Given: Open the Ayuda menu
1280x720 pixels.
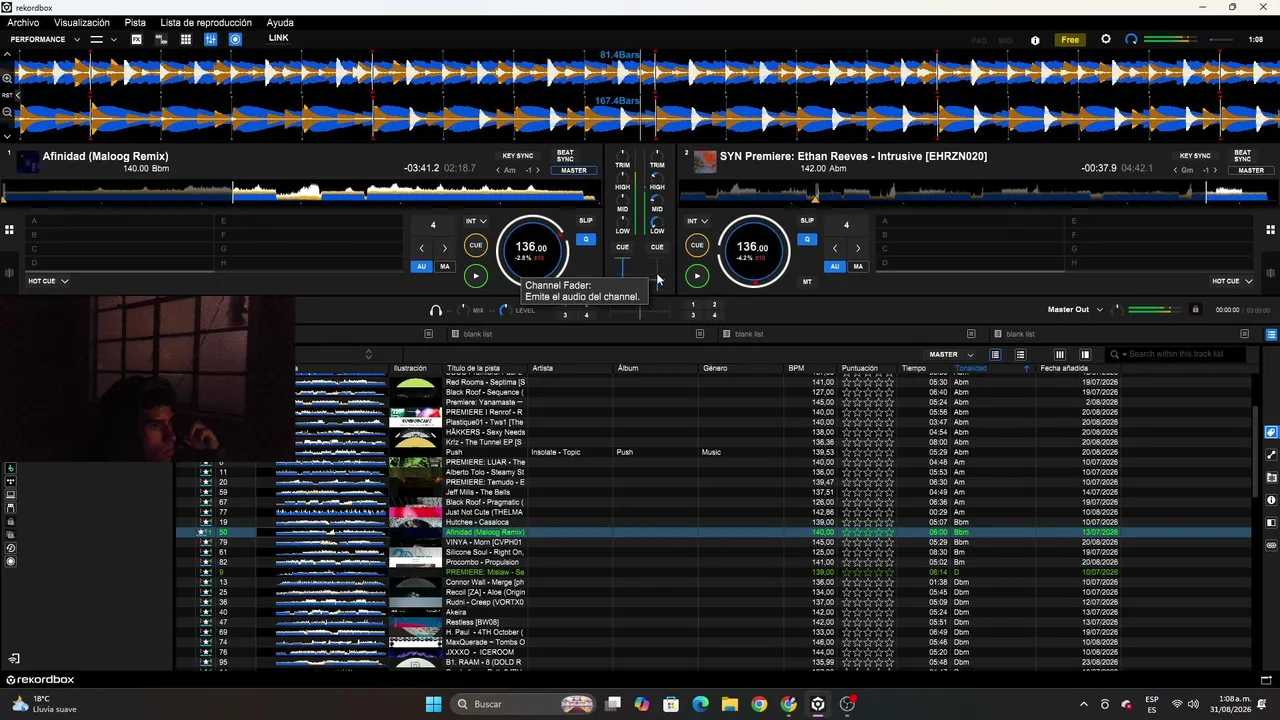Looking at the screenshot, I should point(280,22).
